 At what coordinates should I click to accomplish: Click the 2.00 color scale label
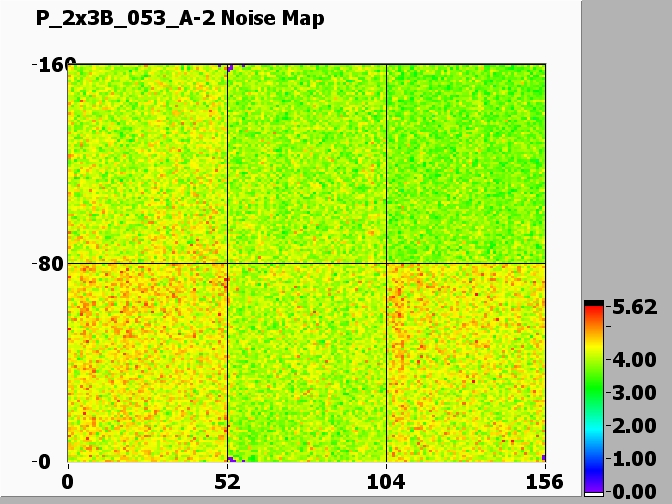point(637,426)
